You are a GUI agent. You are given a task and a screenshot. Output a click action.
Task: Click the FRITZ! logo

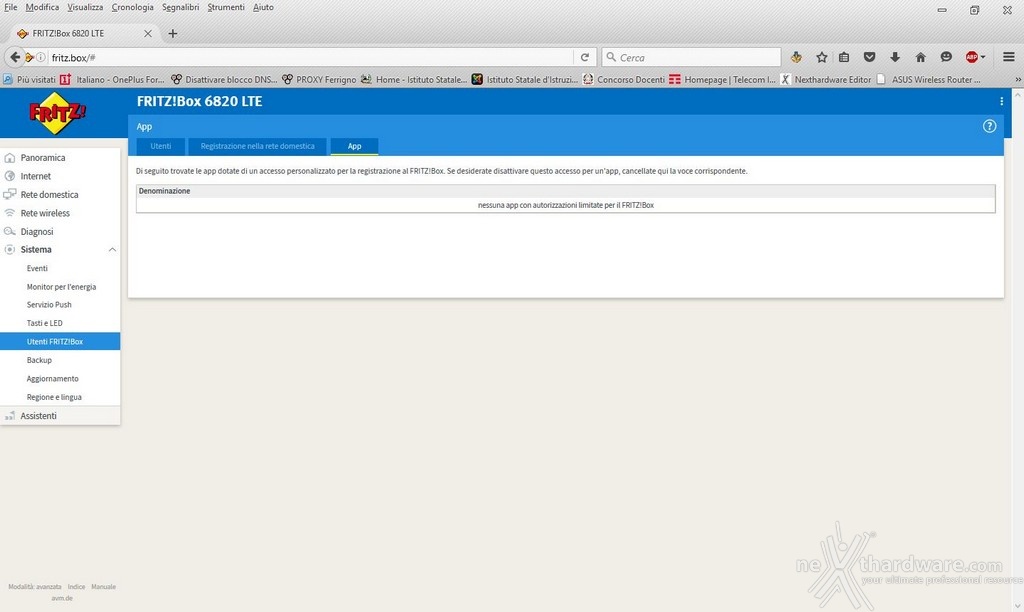click(57, 113)
